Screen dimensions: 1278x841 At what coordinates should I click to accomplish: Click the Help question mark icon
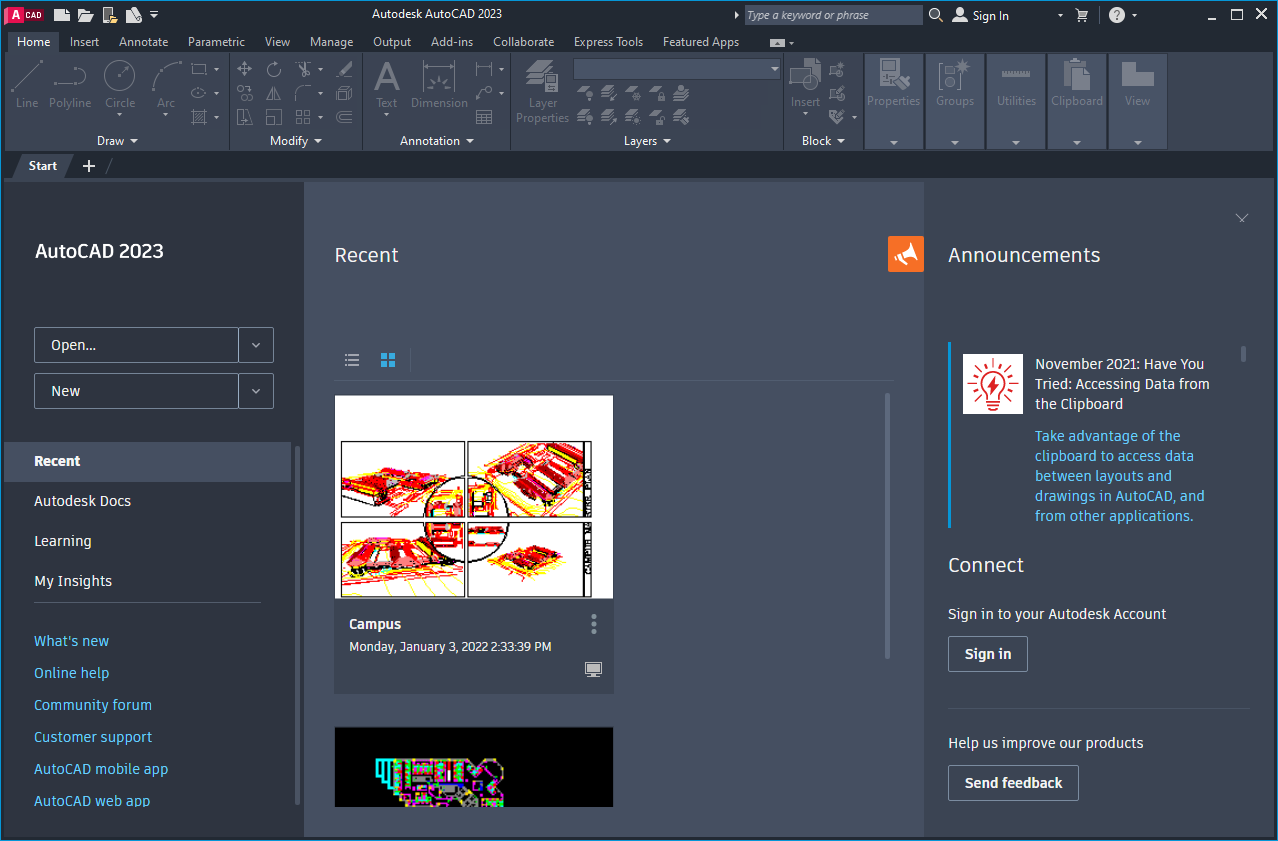pyautogui.click(x=1117, y=15)
